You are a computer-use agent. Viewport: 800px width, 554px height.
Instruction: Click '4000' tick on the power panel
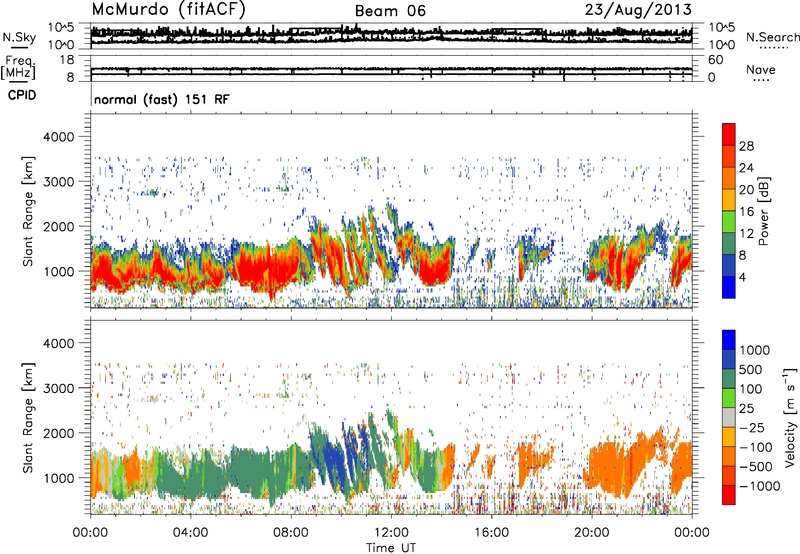tap(58, 137)
